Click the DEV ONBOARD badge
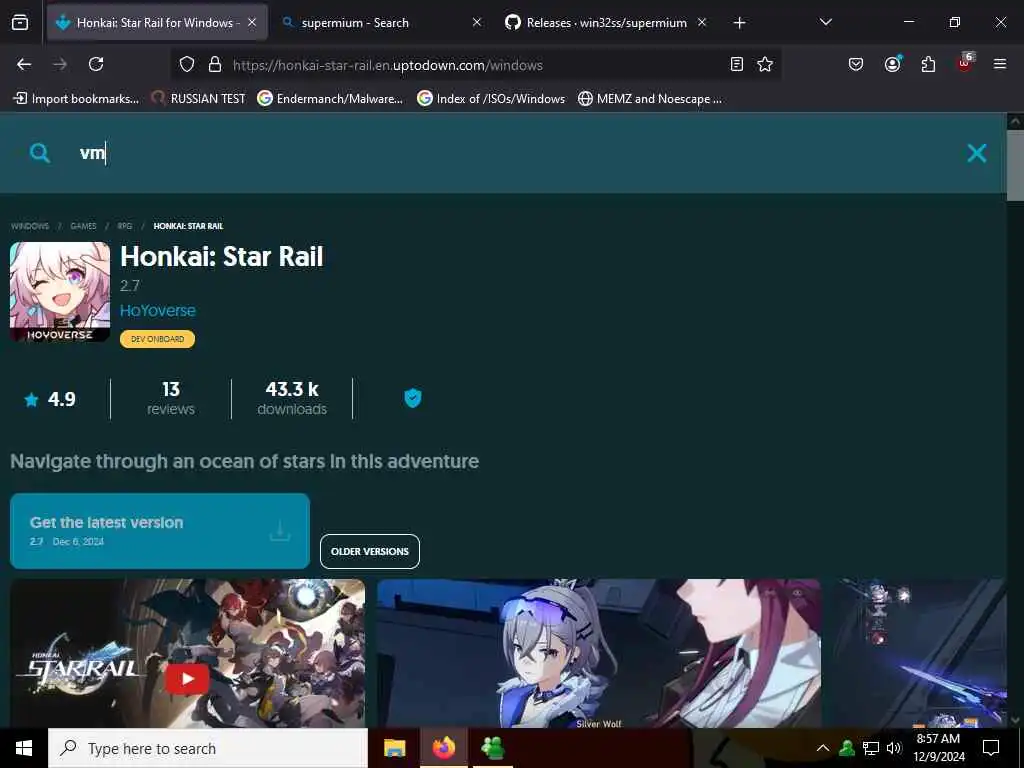1024x768 pixels. point(157,339)
